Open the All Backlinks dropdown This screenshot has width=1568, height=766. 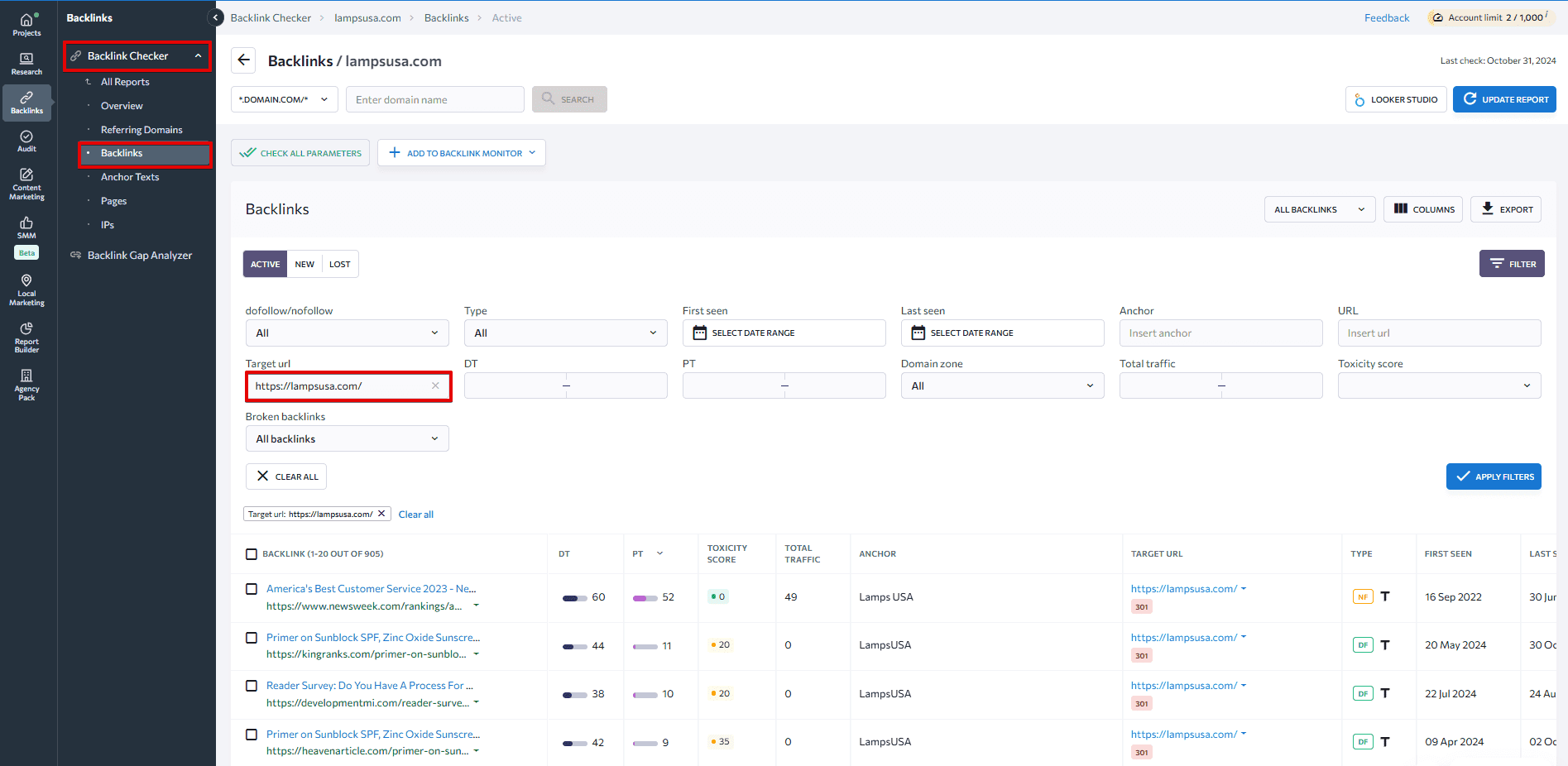point(1320,209)
